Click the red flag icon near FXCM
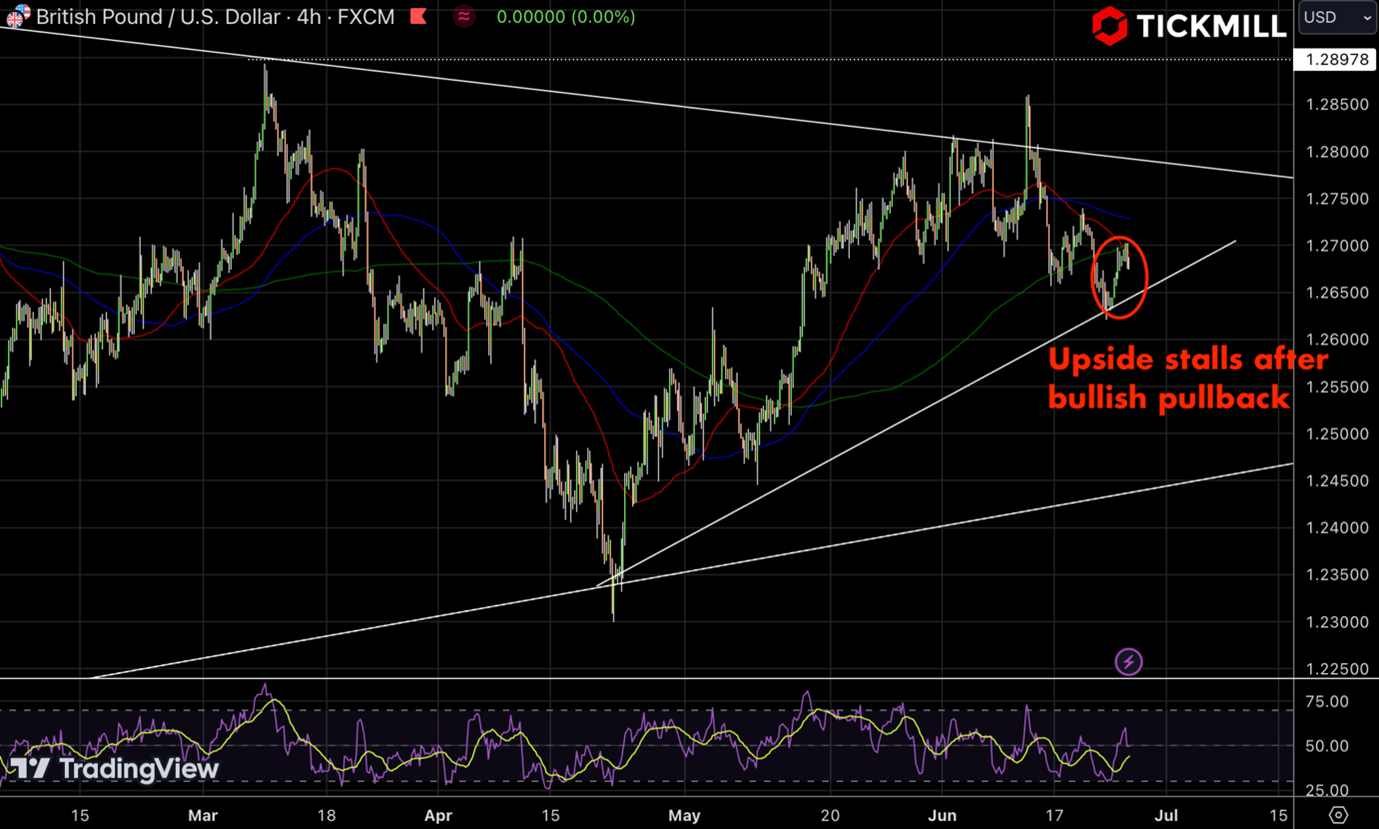The width and height of the screenshot is (1379, 829). [420, 16]
